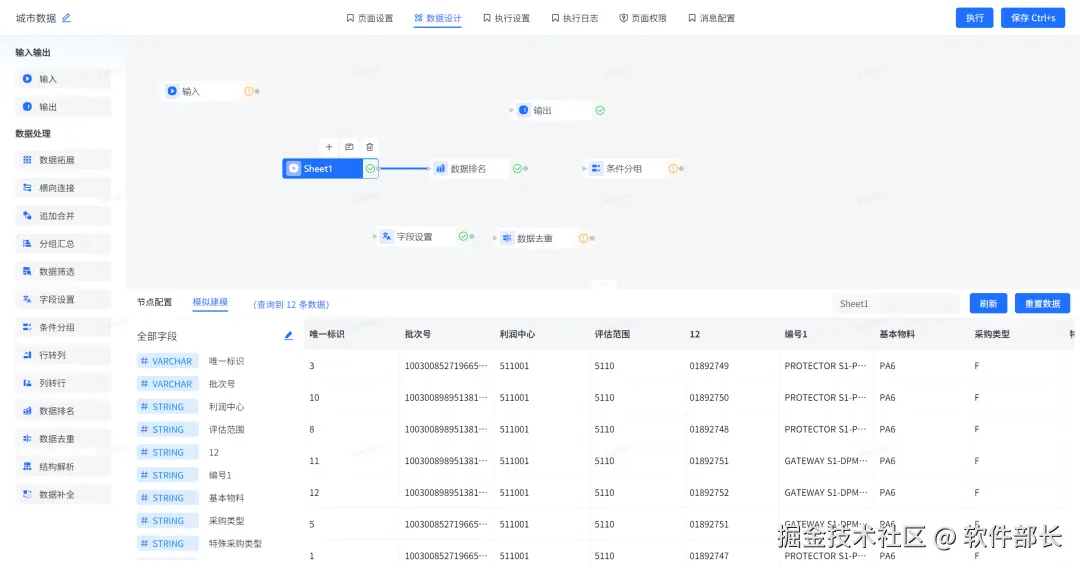Open VARCHAR type dropdown for 唯一标识

tap(167, 361)
